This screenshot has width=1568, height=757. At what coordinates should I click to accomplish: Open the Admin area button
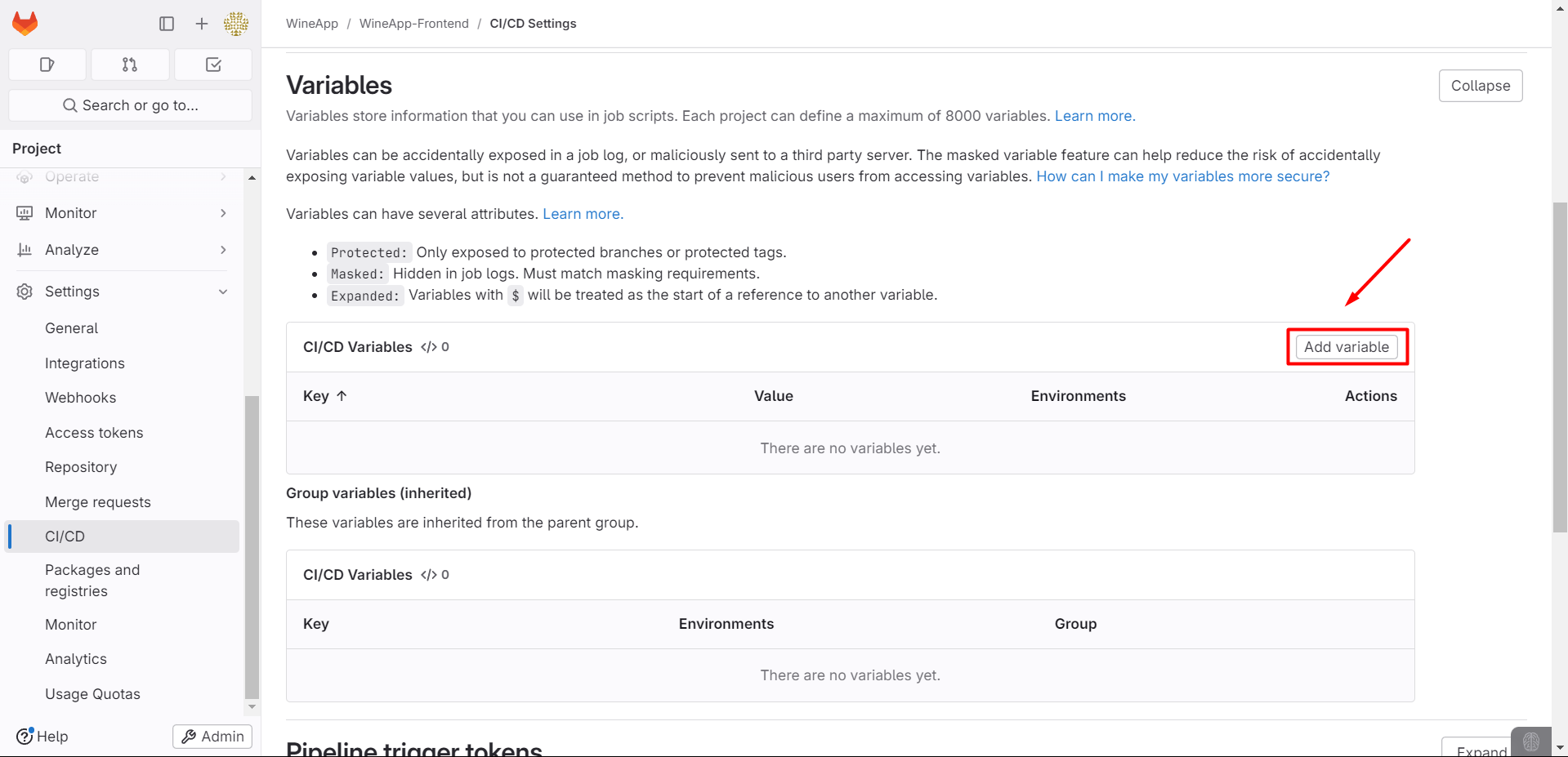[212, 737]
